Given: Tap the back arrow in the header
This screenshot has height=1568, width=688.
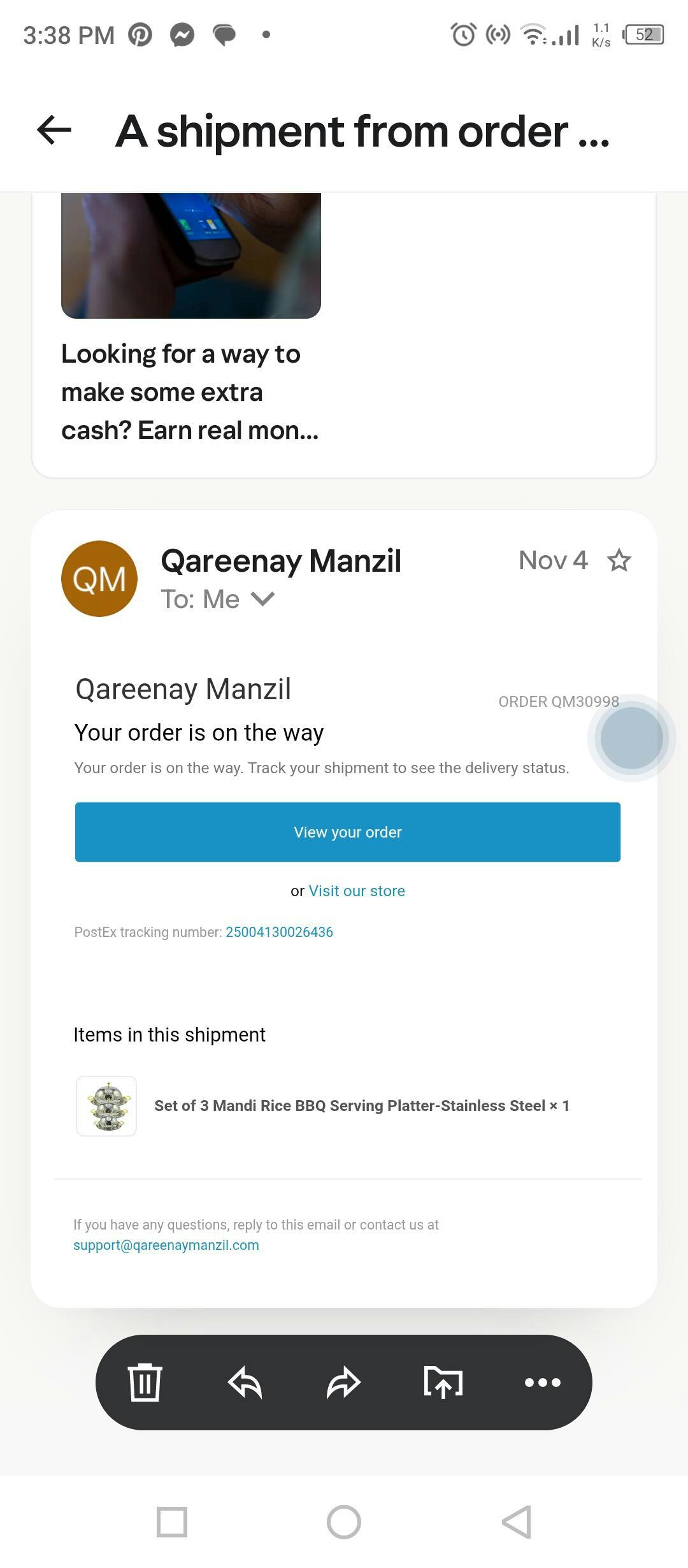Looking at the screenshot, I should tap(54, 130).
